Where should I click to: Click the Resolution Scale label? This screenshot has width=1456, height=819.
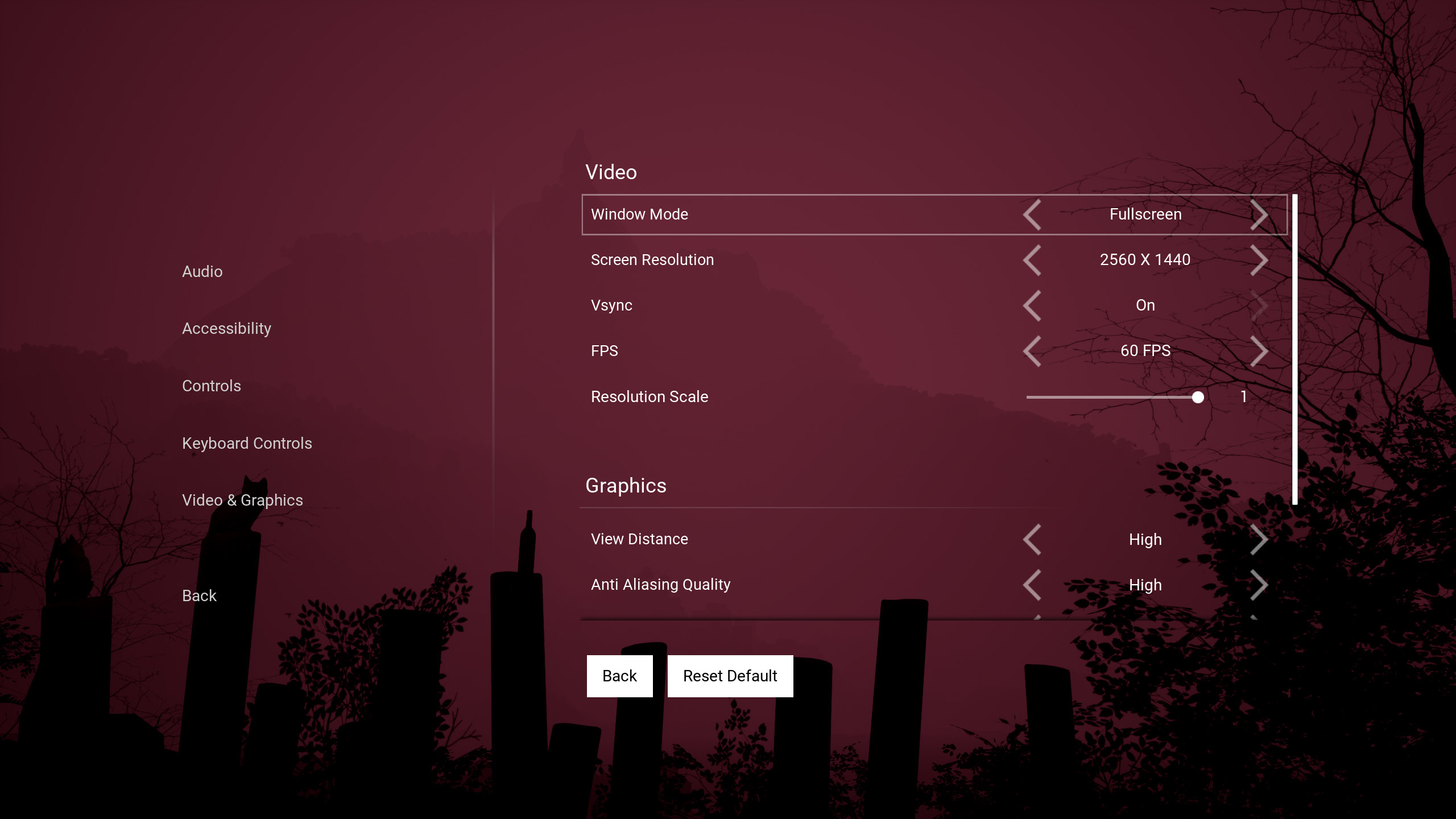click(x=650, y=396)
